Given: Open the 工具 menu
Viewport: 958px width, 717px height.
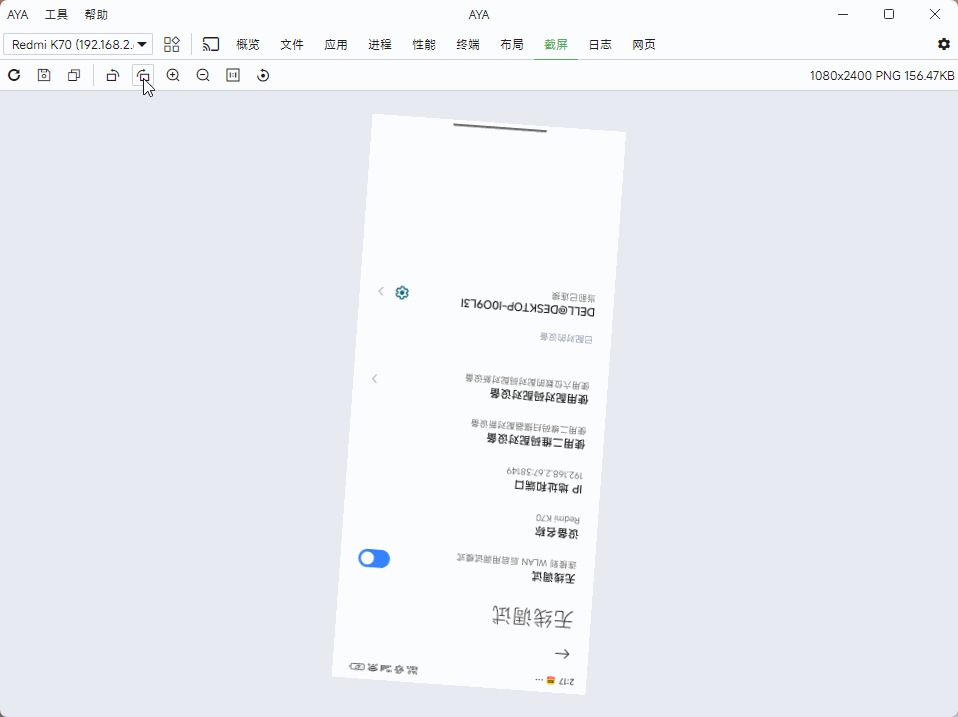Looking at the screenshot, I should click(56, 14).
